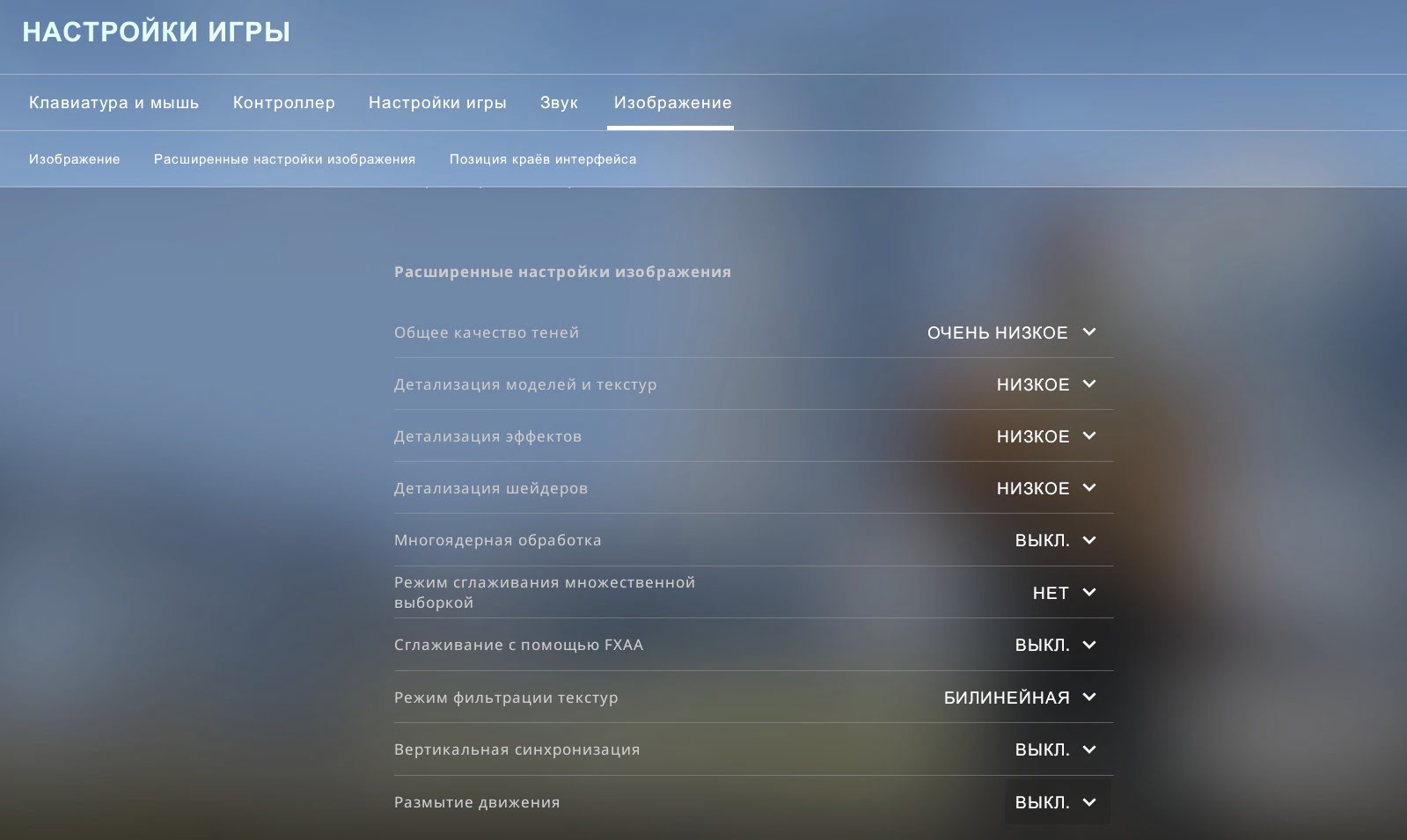Click the "Детализация моделей и текстур" label text
This screenshot has height=840, width=1407.
(x=525, y=384)
